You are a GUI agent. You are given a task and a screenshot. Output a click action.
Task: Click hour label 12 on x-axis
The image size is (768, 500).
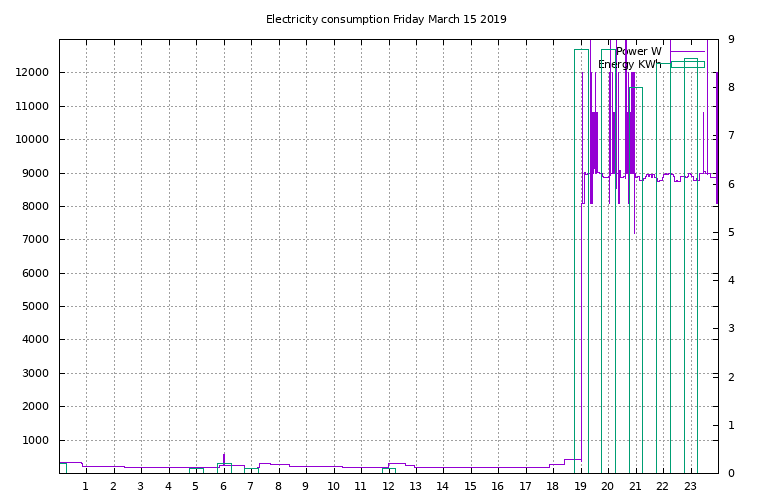[388, 486]
